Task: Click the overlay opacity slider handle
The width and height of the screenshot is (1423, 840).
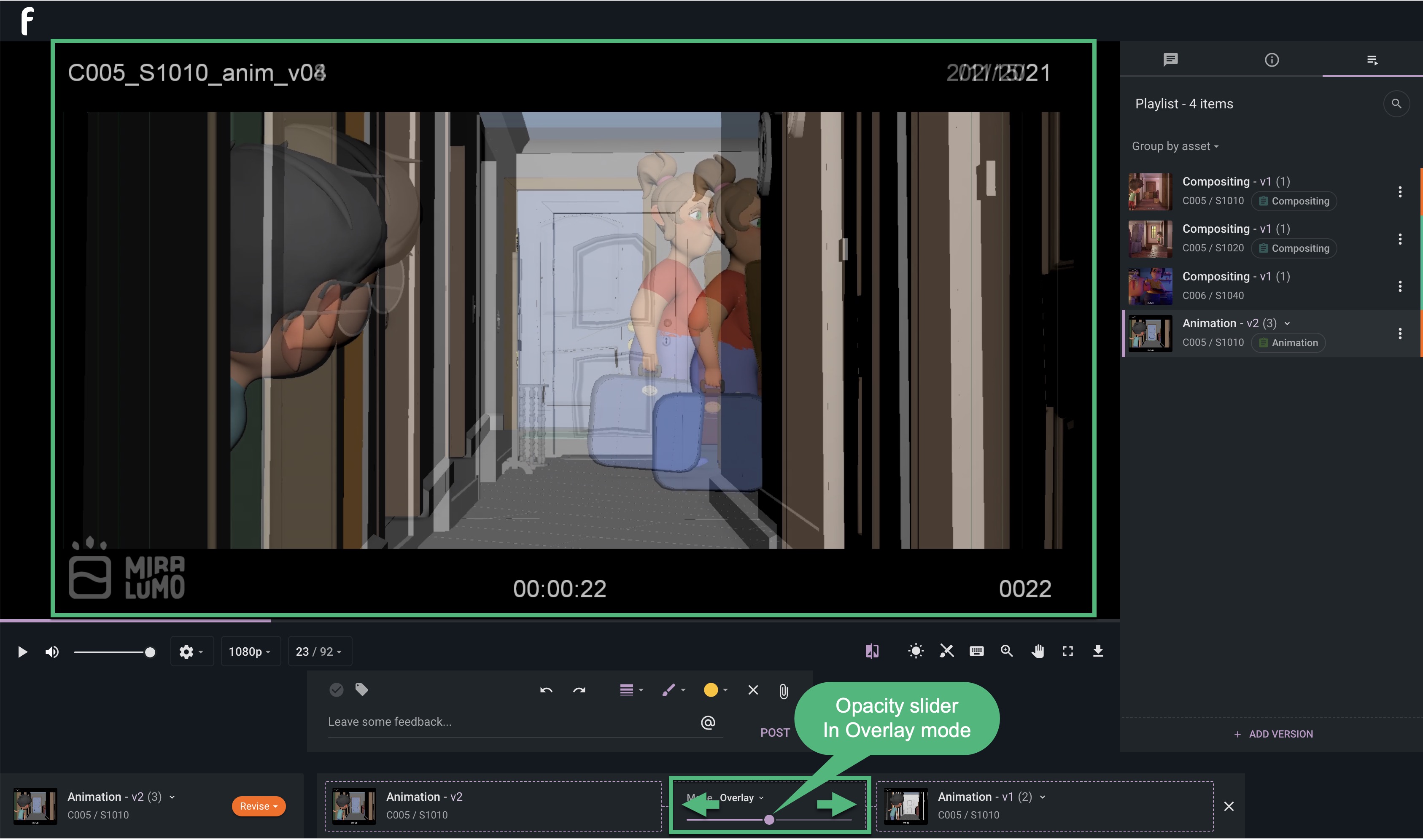Action: pyautogui.click(x=769, y=820)
